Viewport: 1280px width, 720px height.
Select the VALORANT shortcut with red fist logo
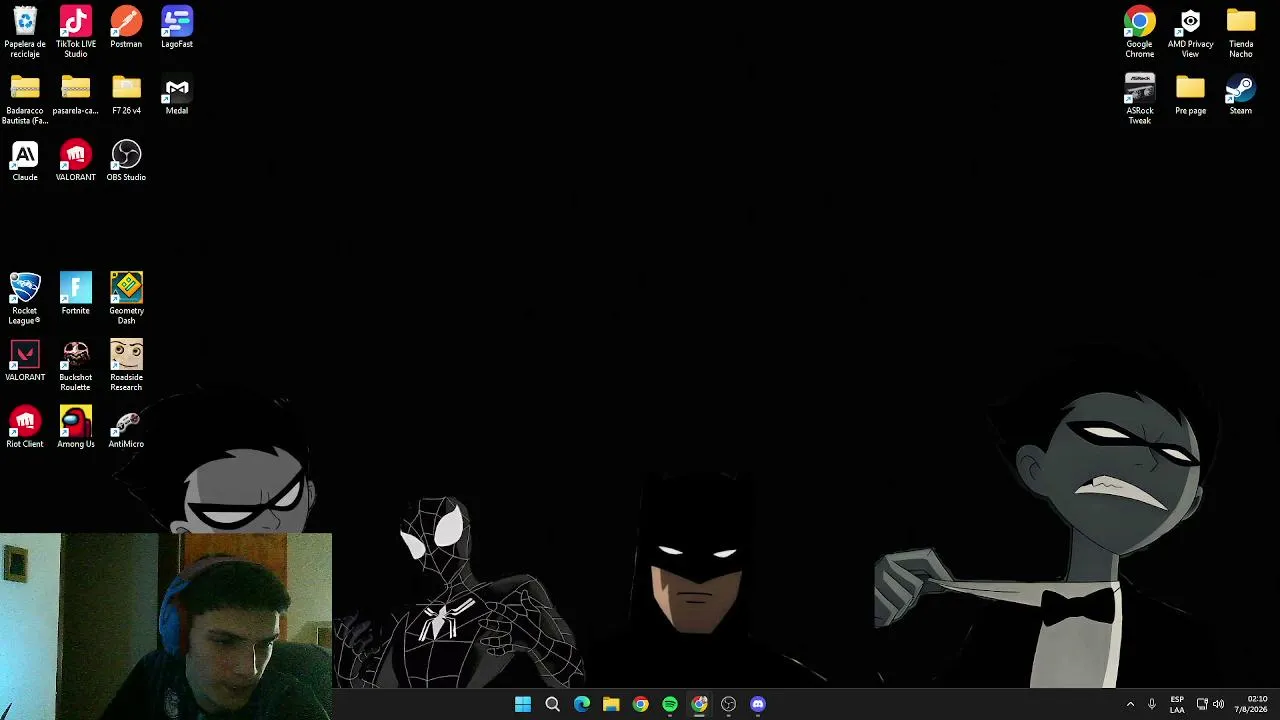76,161
